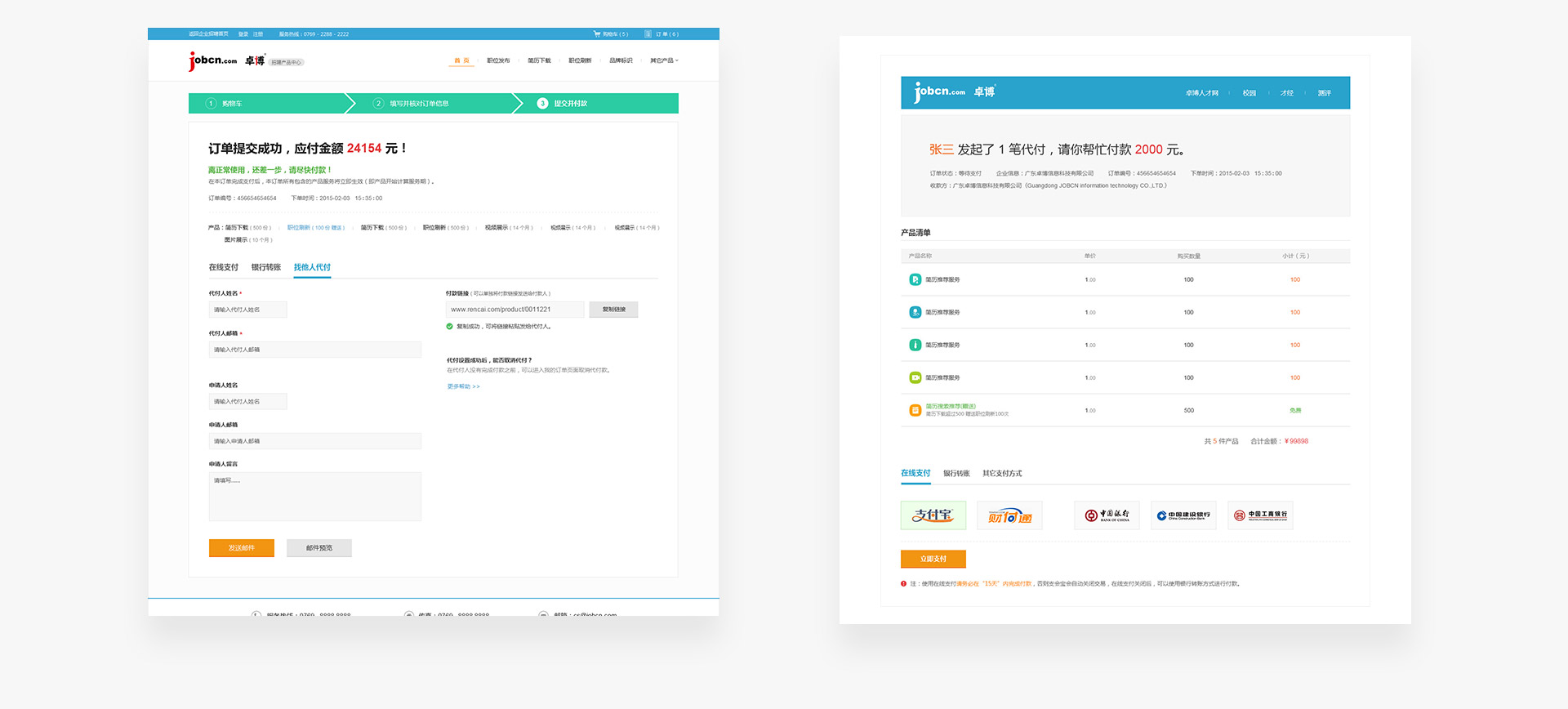
Task: Click the orange 发送邮件 button
Action: point(241,548)
